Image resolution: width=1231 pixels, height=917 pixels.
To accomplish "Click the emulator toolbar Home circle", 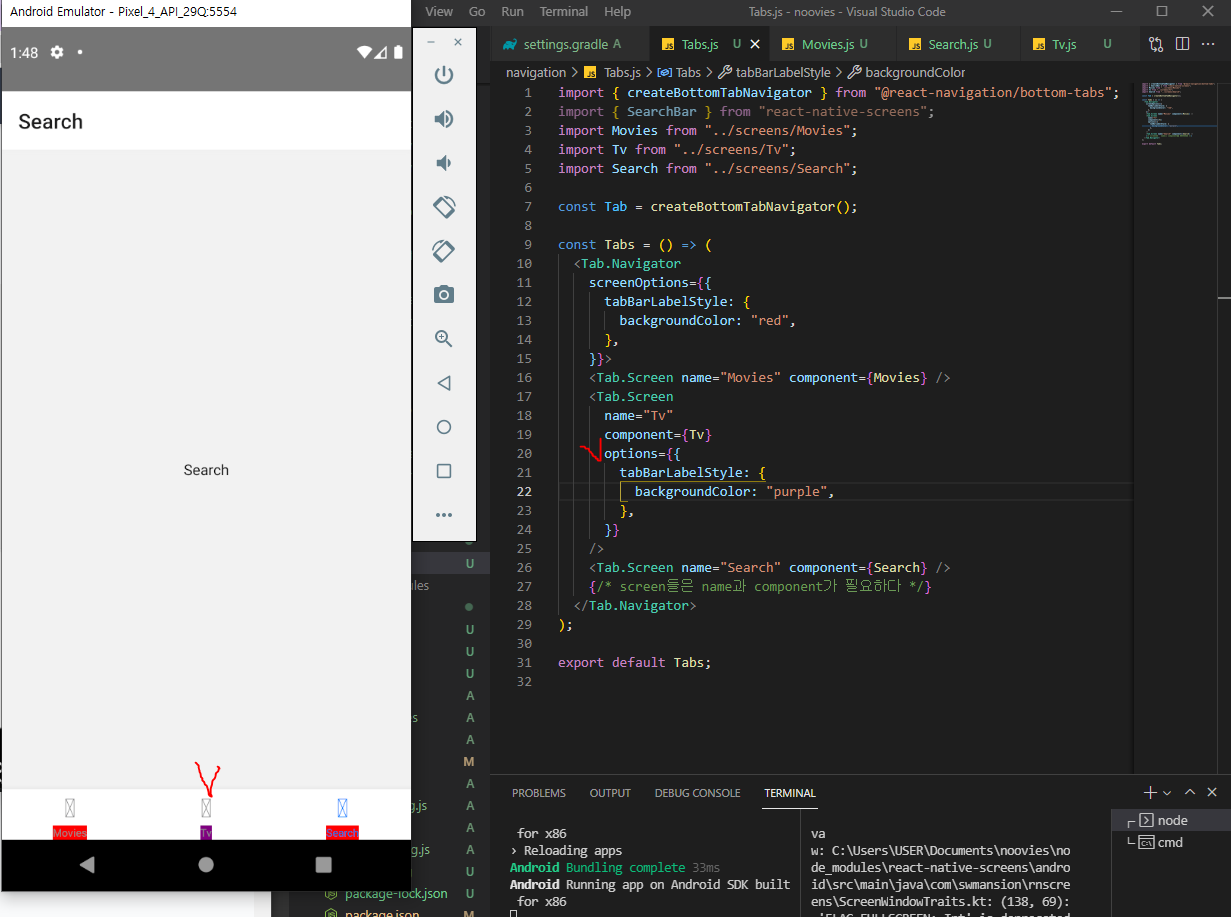I will (x=444, y=427).
